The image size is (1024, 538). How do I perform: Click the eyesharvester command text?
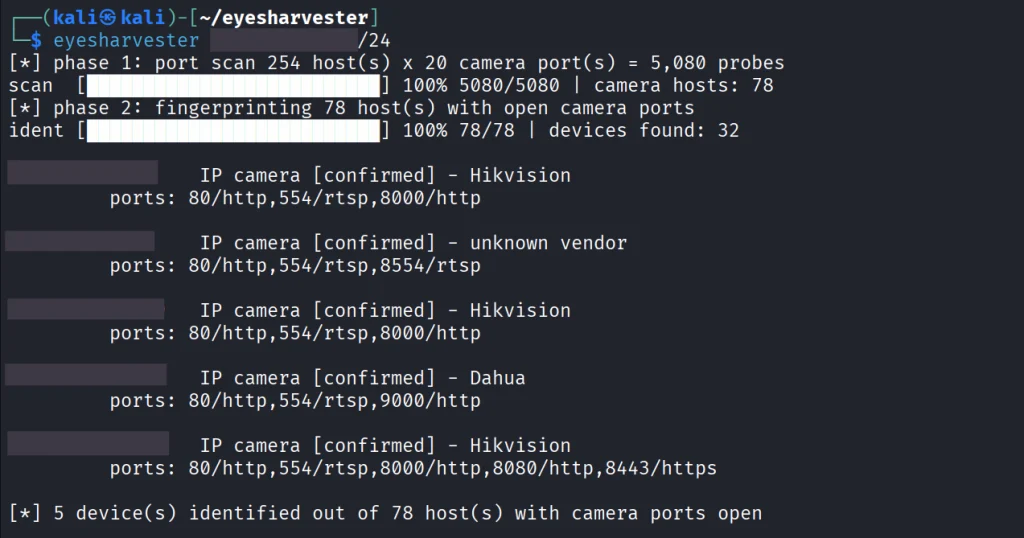[x=126, y=40]
